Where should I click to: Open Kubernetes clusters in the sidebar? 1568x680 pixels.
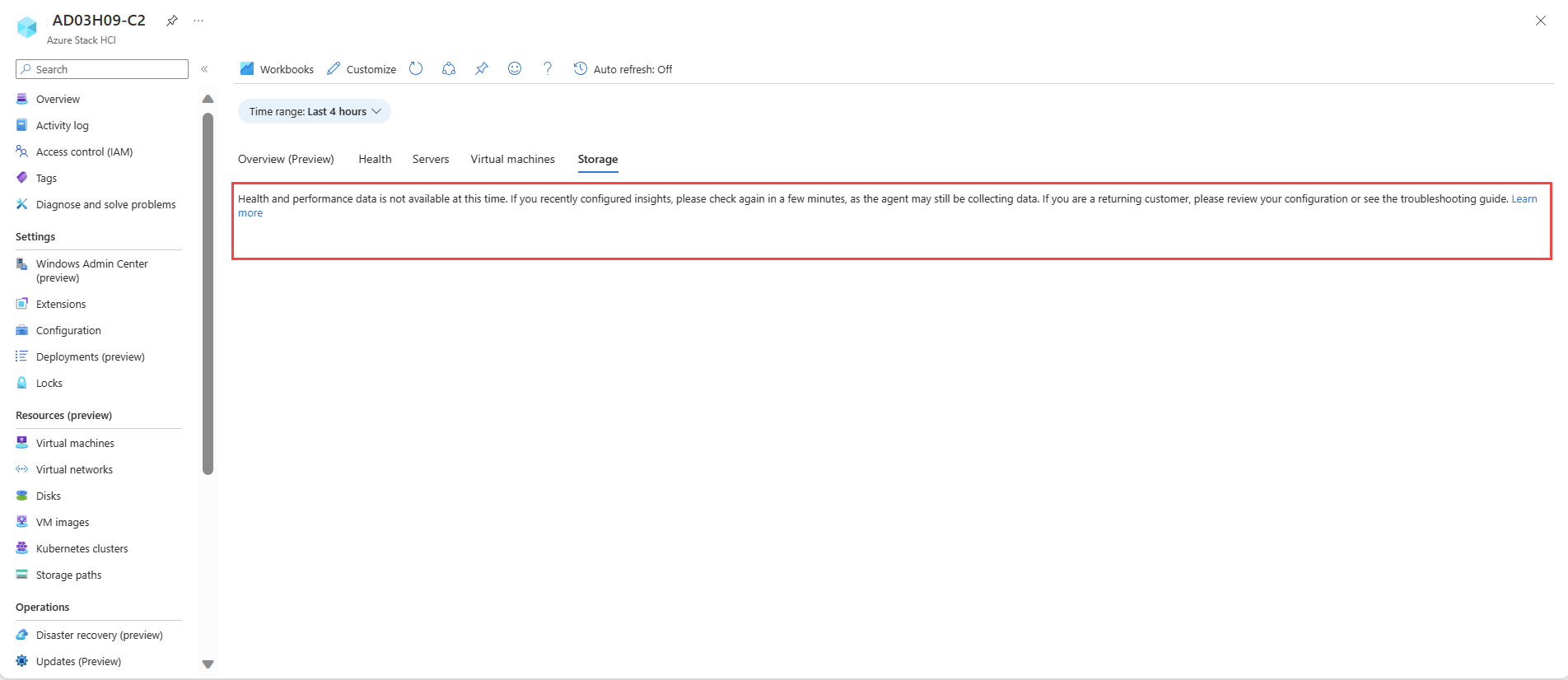(x=82, y=548)
